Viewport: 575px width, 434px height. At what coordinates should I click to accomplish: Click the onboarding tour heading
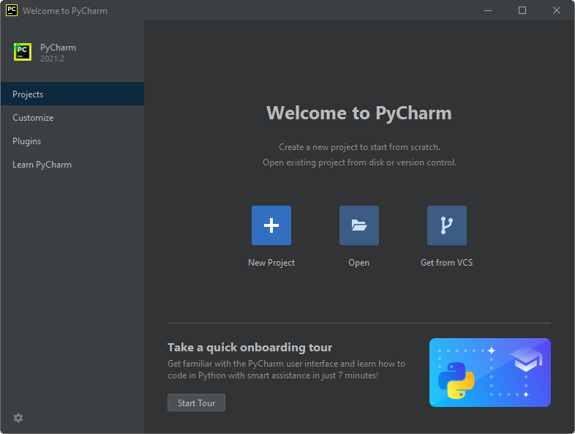point(250,347)
